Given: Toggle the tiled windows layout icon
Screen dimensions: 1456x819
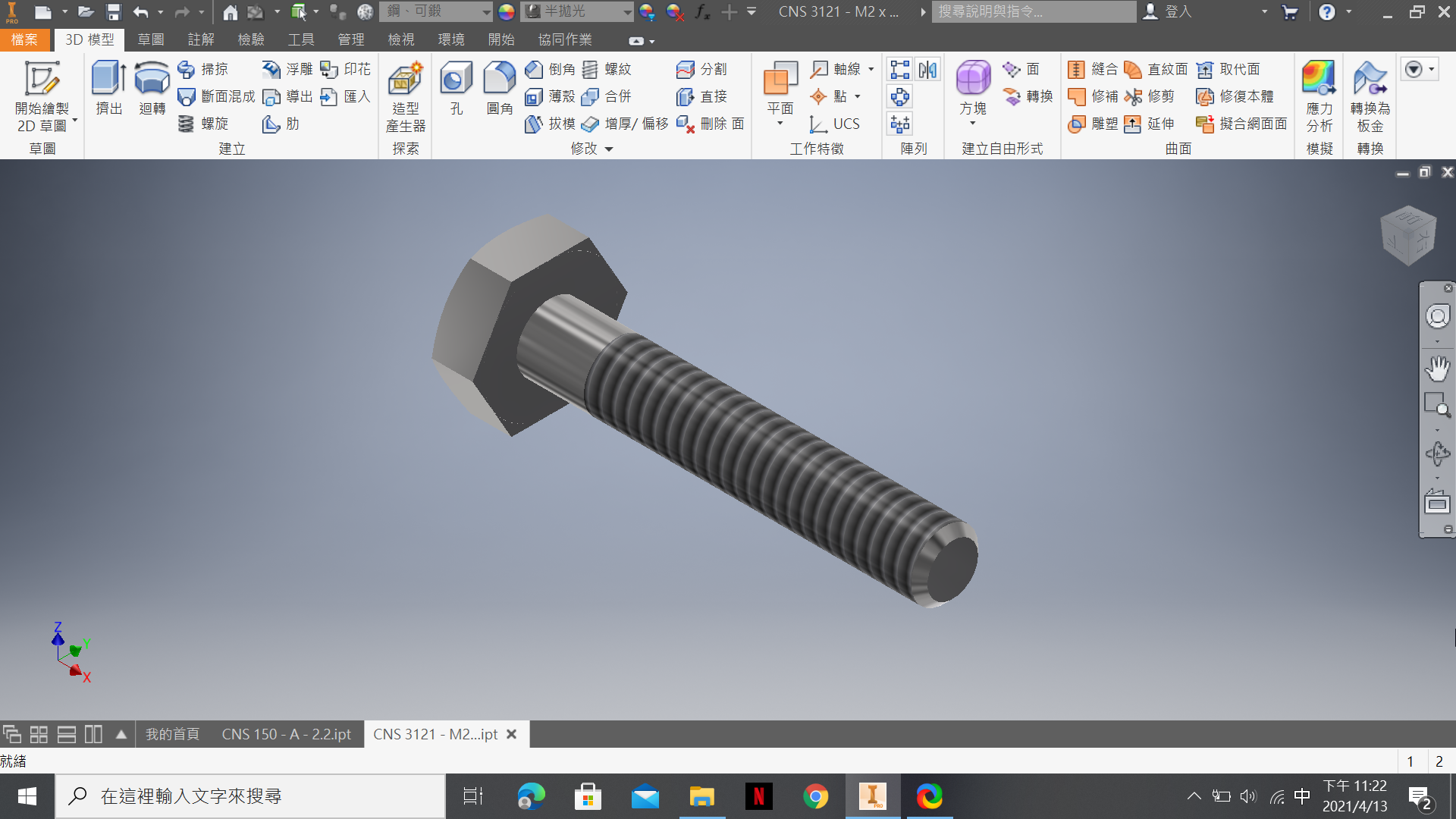Looking at the screenshot, I should pos(39,734).
